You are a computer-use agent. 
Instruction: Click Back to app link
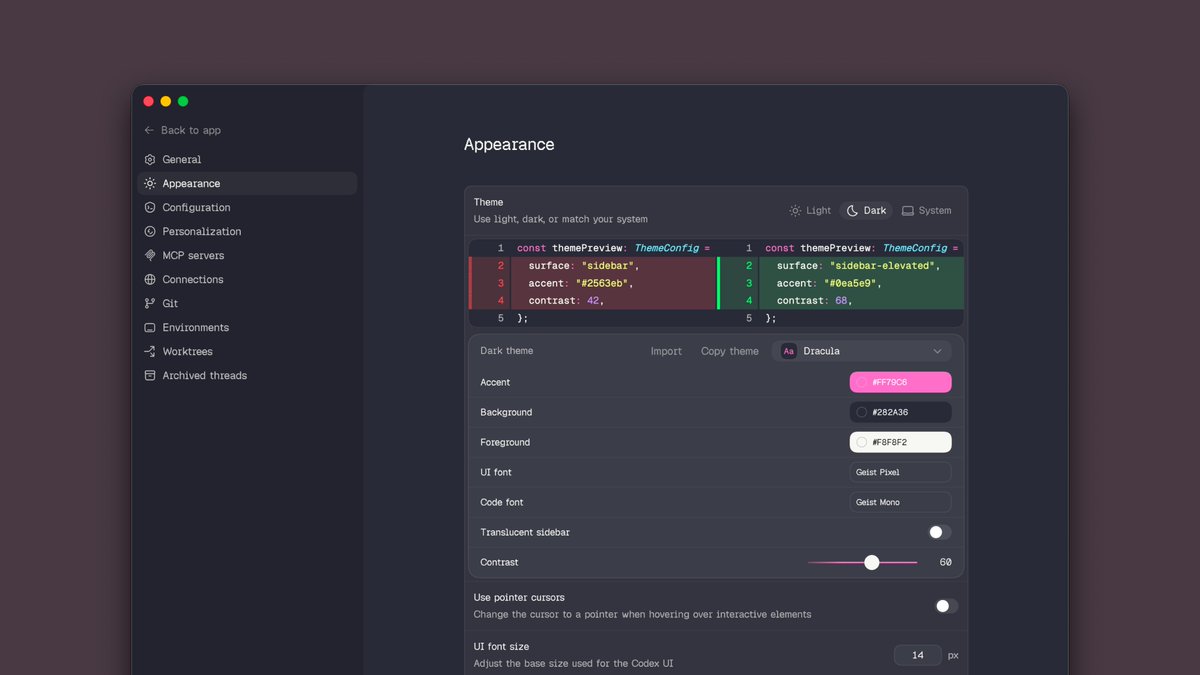tap(182, 130)
